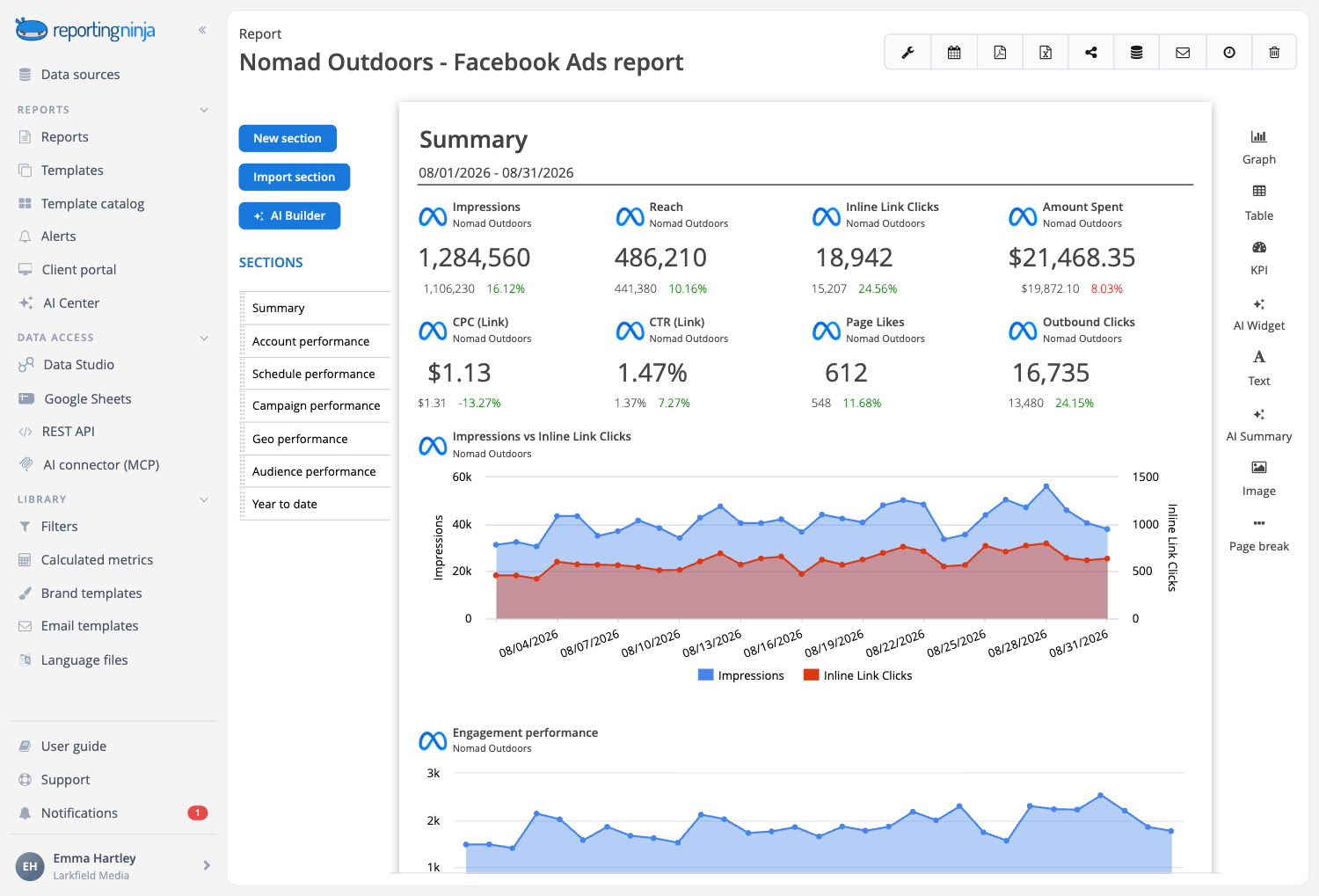
Task: Click the Meta icon beside Impressions KPI
Action: pos(433,216)
